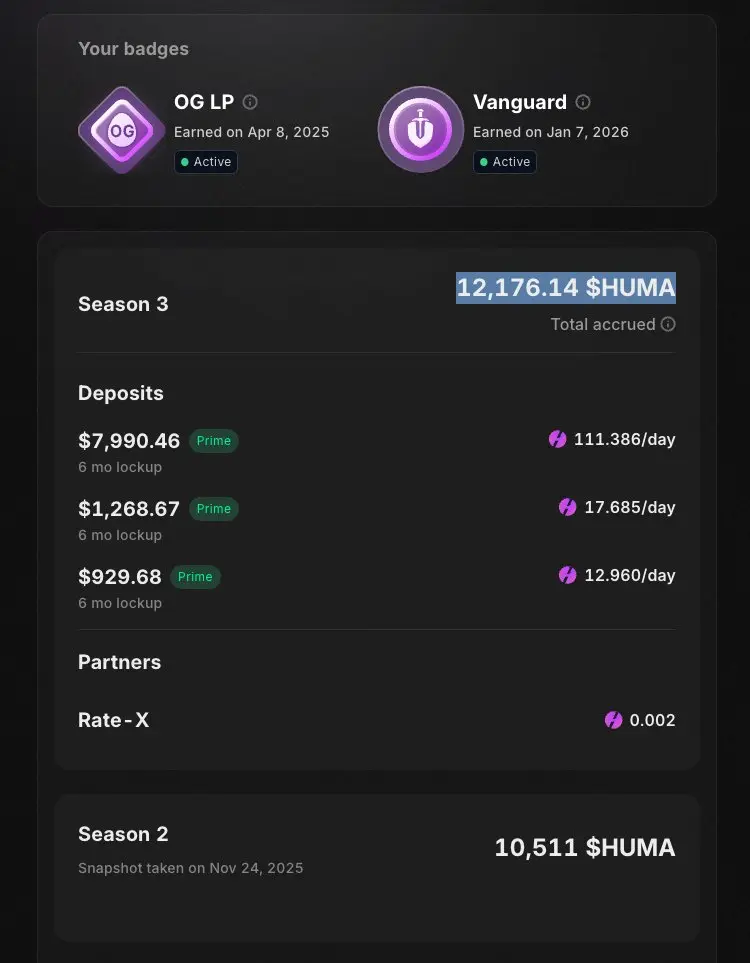
Task: Click the feather icon beside 12.960/day
Action: point(567,575)
